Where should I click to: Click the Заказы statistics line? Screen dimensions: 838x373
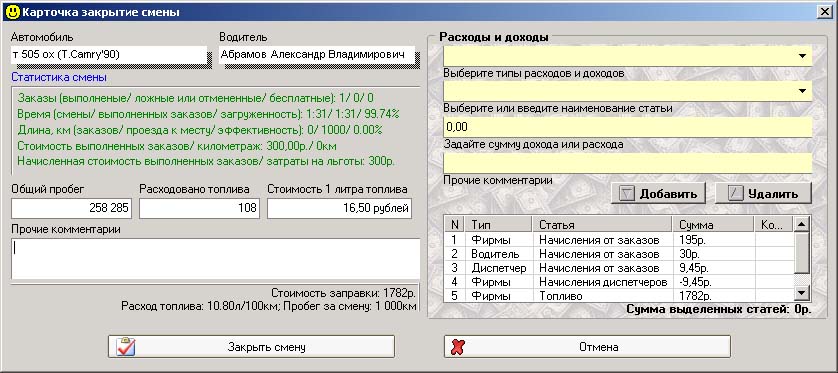pyautogui.click(x=196, y=98)
